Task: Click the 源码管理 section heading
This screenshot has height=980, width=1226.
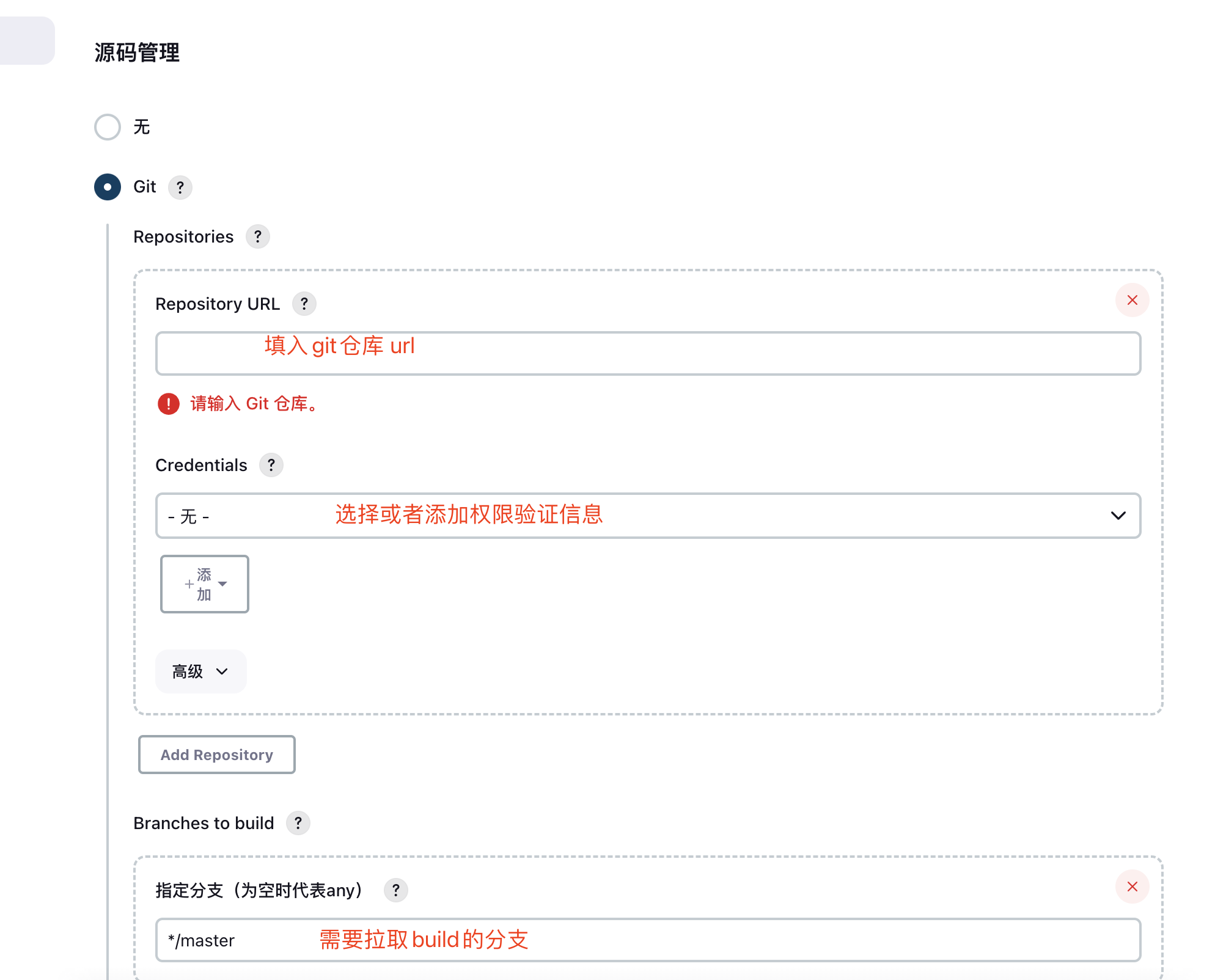Action: click(x=138, y=53)
